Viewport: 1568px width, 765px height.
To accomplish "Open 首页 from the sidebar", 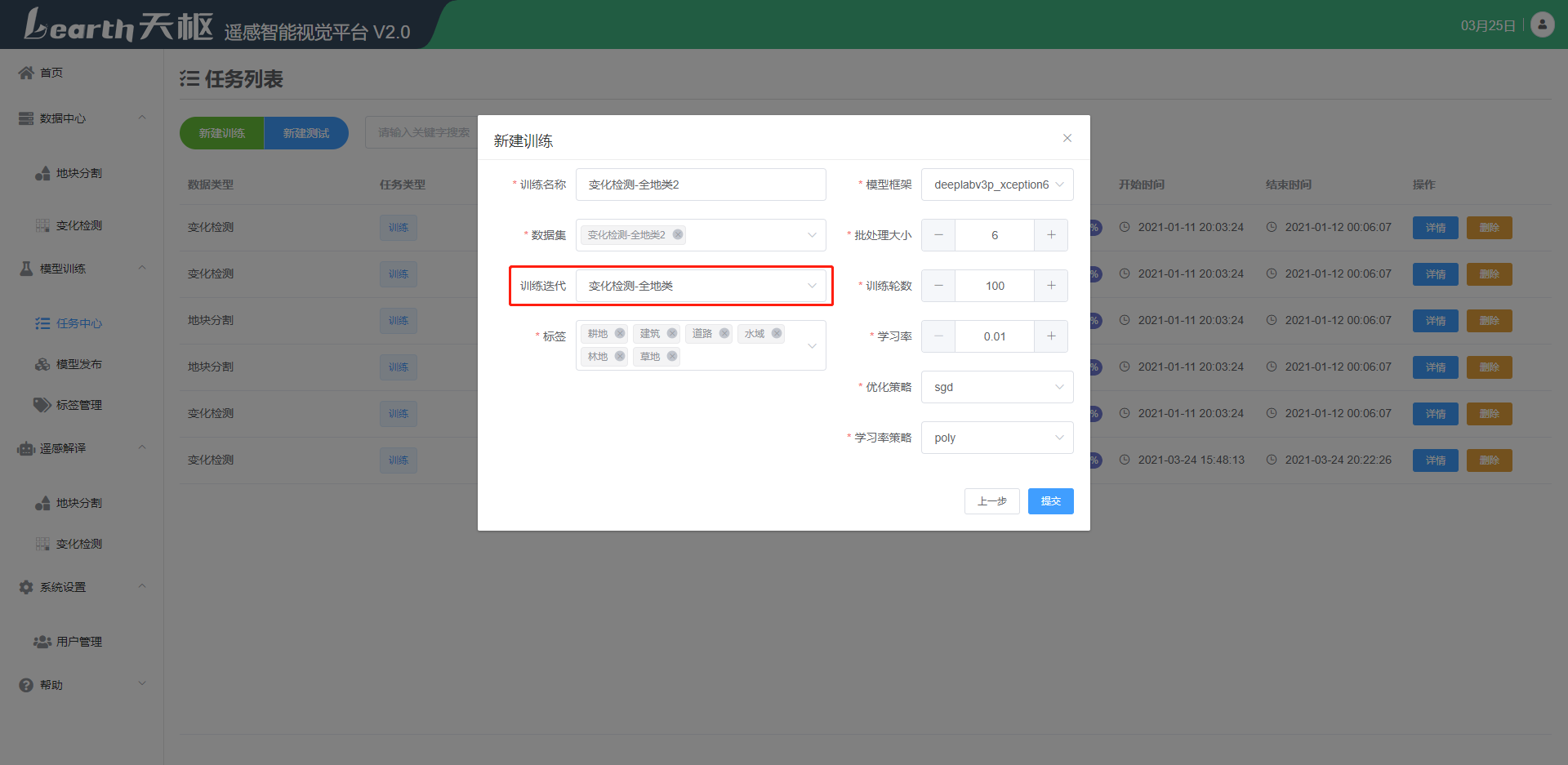I will pyautogui.click(x=51, y=73).
